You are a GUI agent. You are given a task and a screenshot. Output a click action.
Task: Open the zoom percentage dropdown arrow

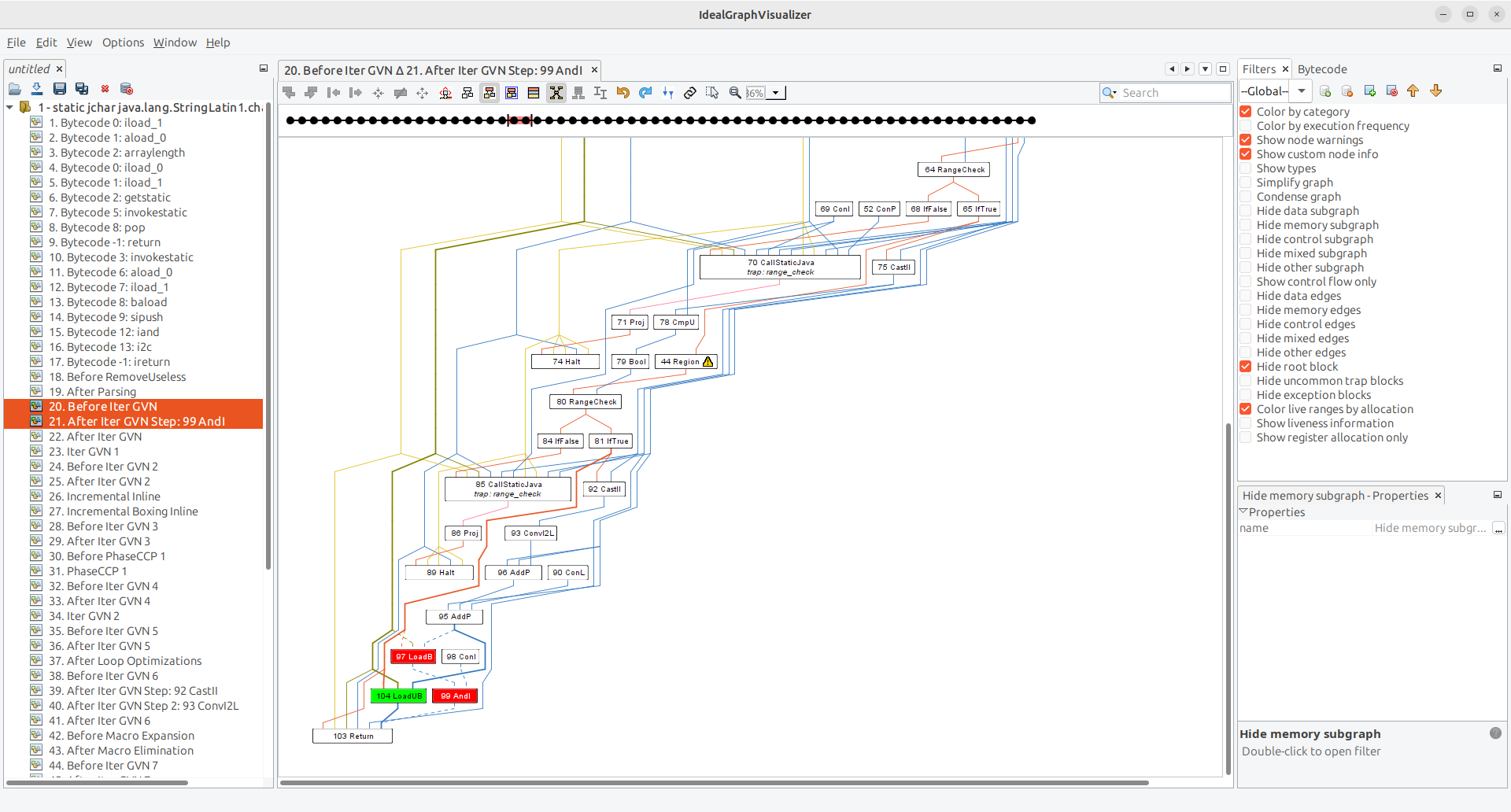(776, 93)
